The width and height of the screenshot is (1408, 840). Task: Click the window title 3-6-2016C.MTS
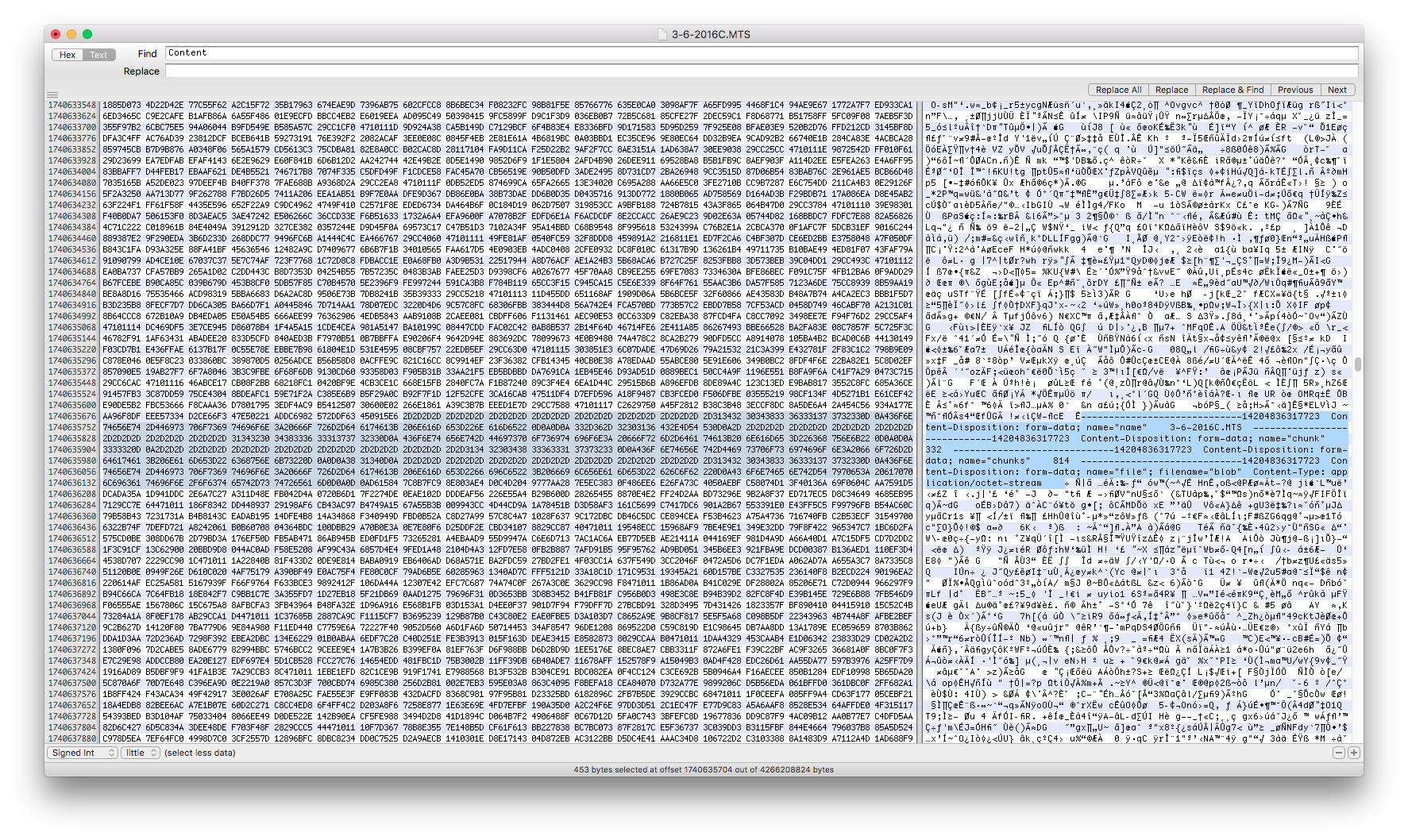711,34
